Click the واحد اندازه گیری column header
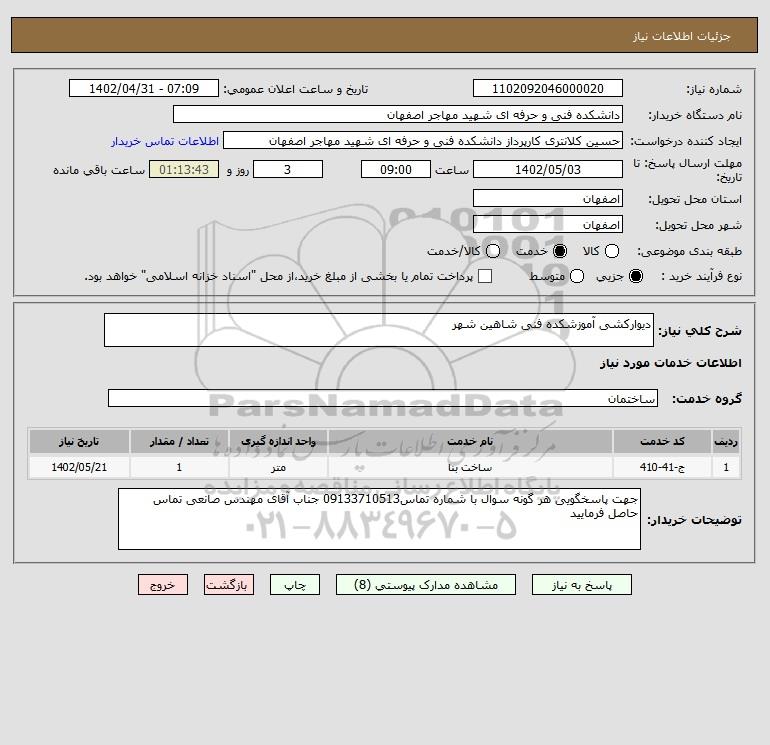The image size is (770, 745). tap(278, 441)
